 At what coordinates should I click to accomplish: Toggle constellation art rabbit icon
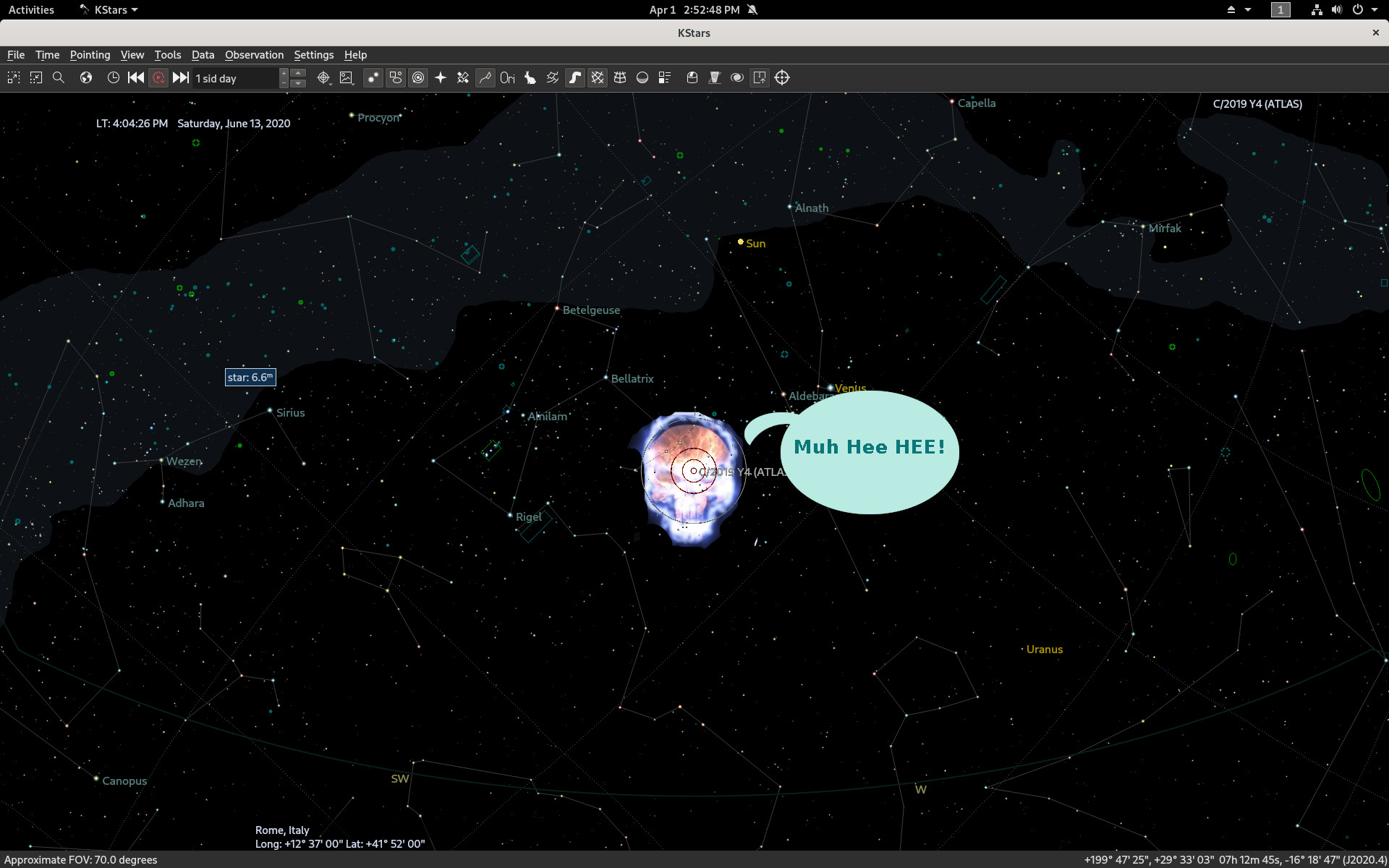[x=530, y=77]
